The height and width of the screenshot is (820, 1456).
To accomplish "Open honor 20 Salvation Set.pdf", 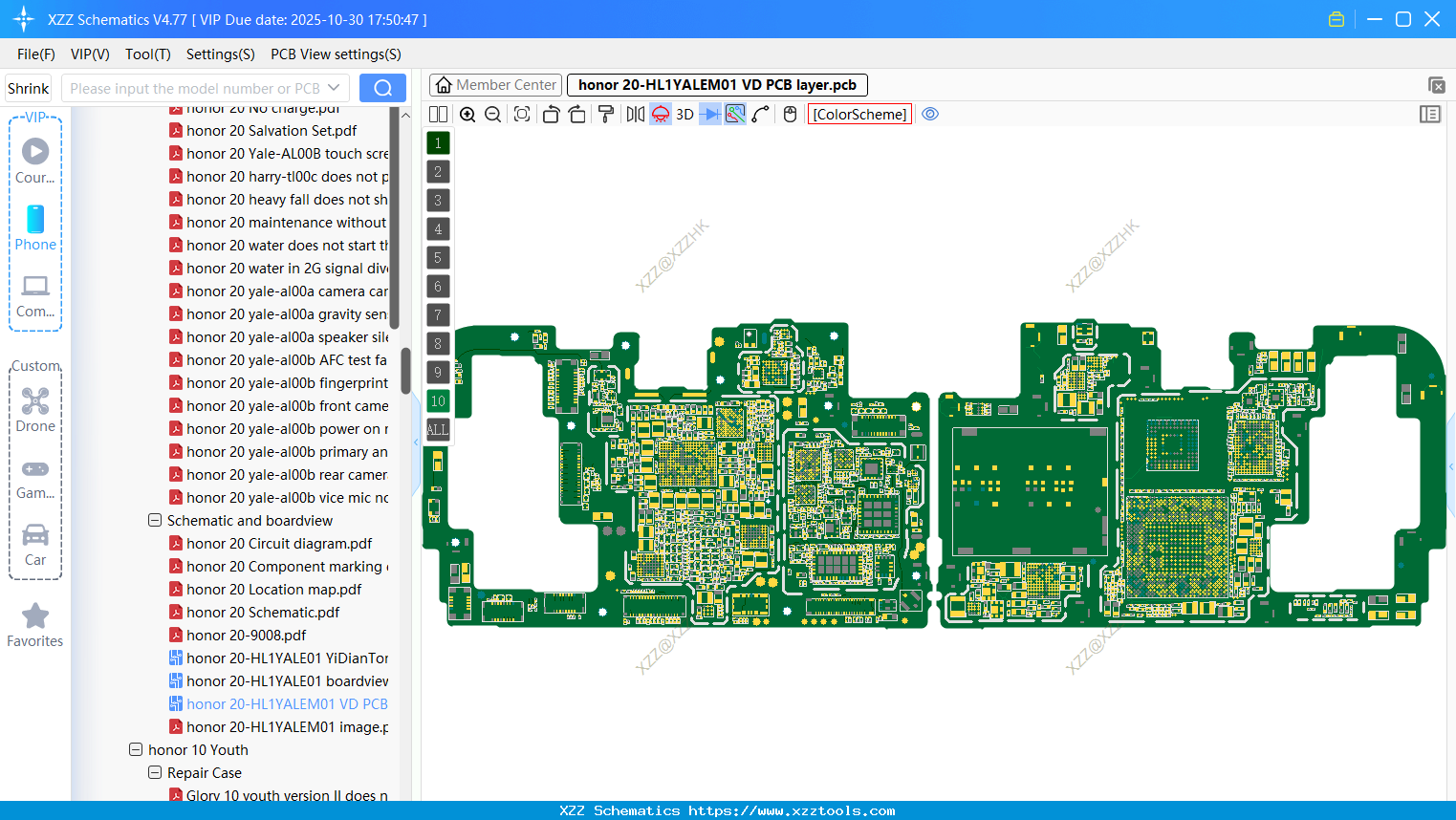I will click(272, 131).
